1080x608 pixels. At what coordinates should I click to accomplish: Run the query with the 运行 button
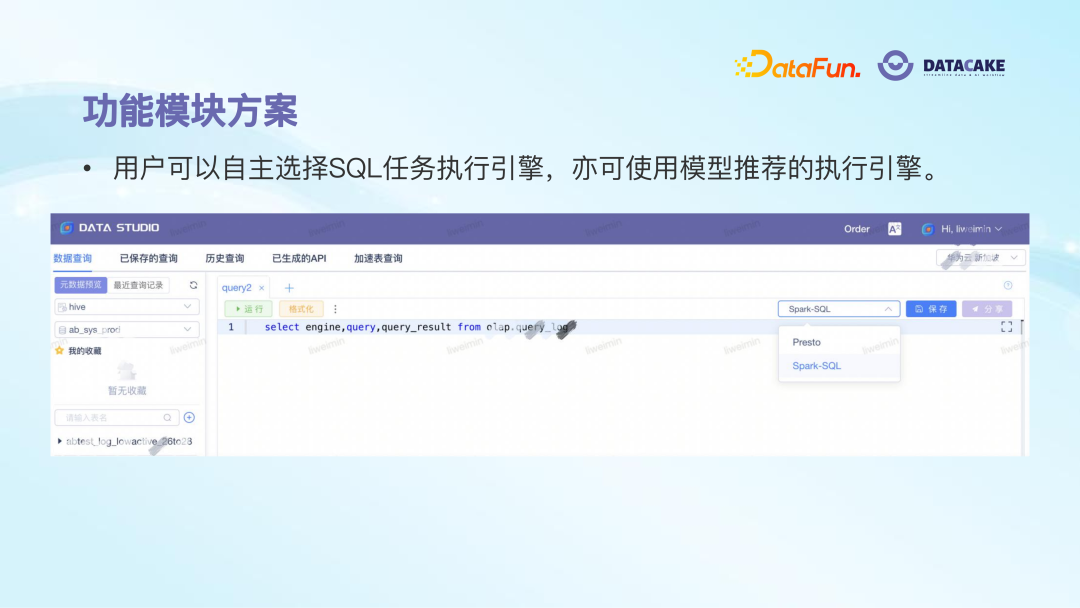click(247, 309)
